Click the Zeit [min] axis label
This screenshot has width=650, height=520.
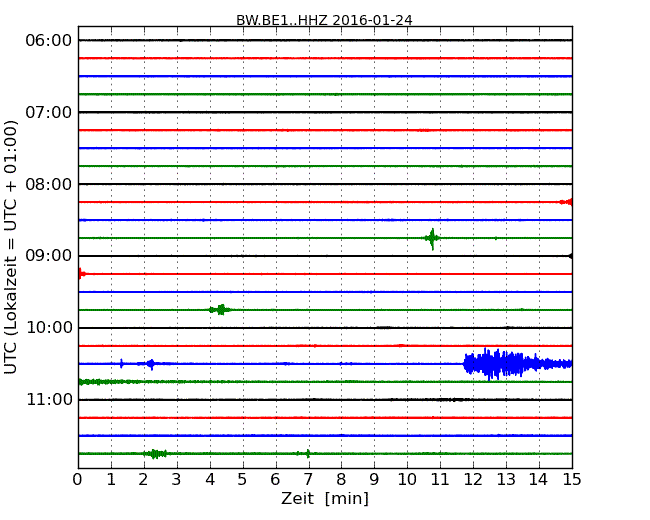325,498
